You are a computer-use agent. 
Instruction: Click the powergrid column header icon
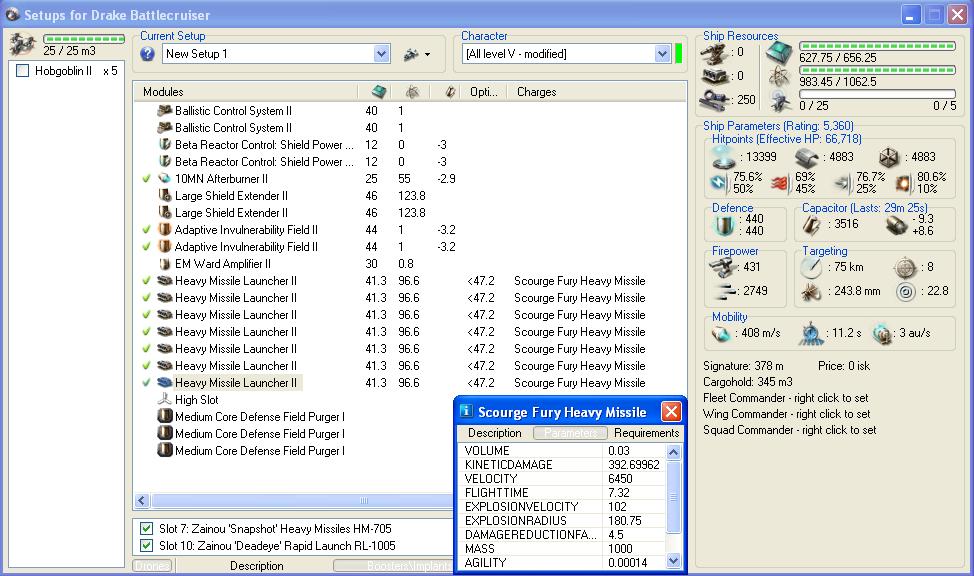(412, 92)
